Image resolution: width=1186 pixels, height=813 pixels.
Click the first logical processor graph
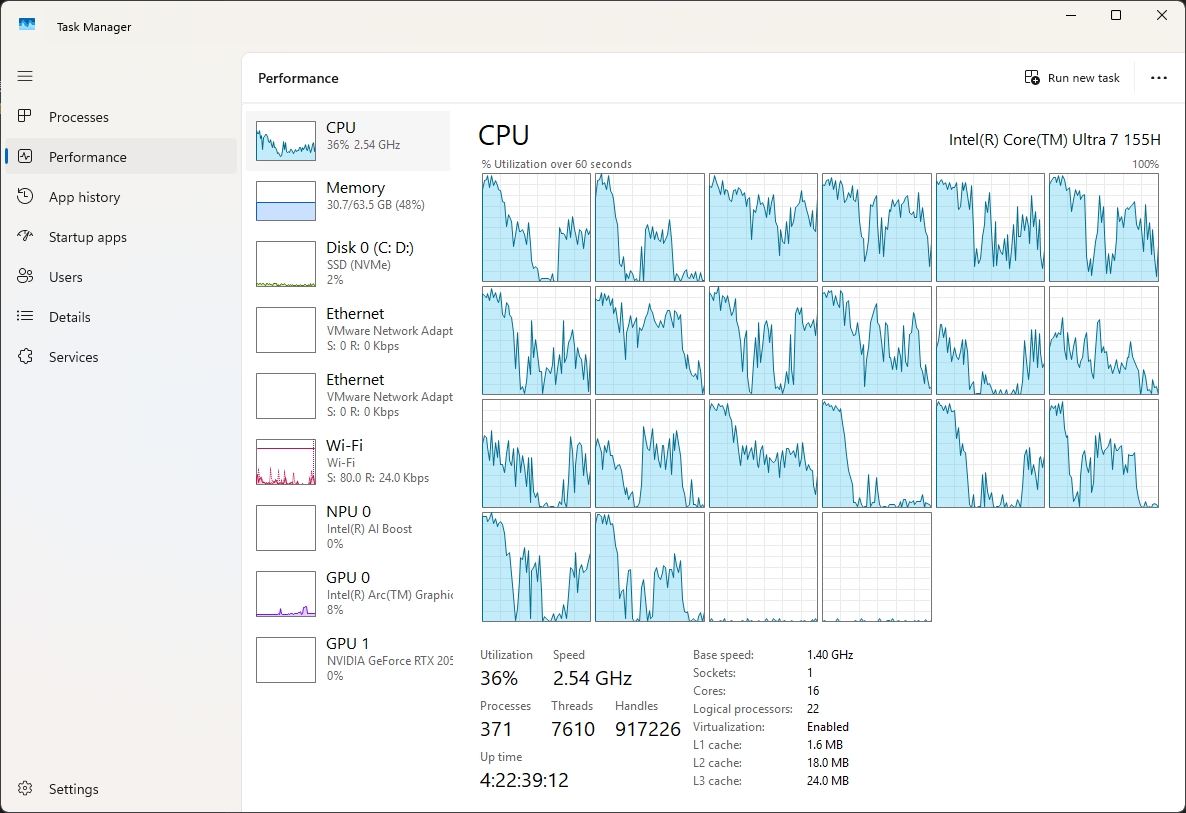point(536,228)
